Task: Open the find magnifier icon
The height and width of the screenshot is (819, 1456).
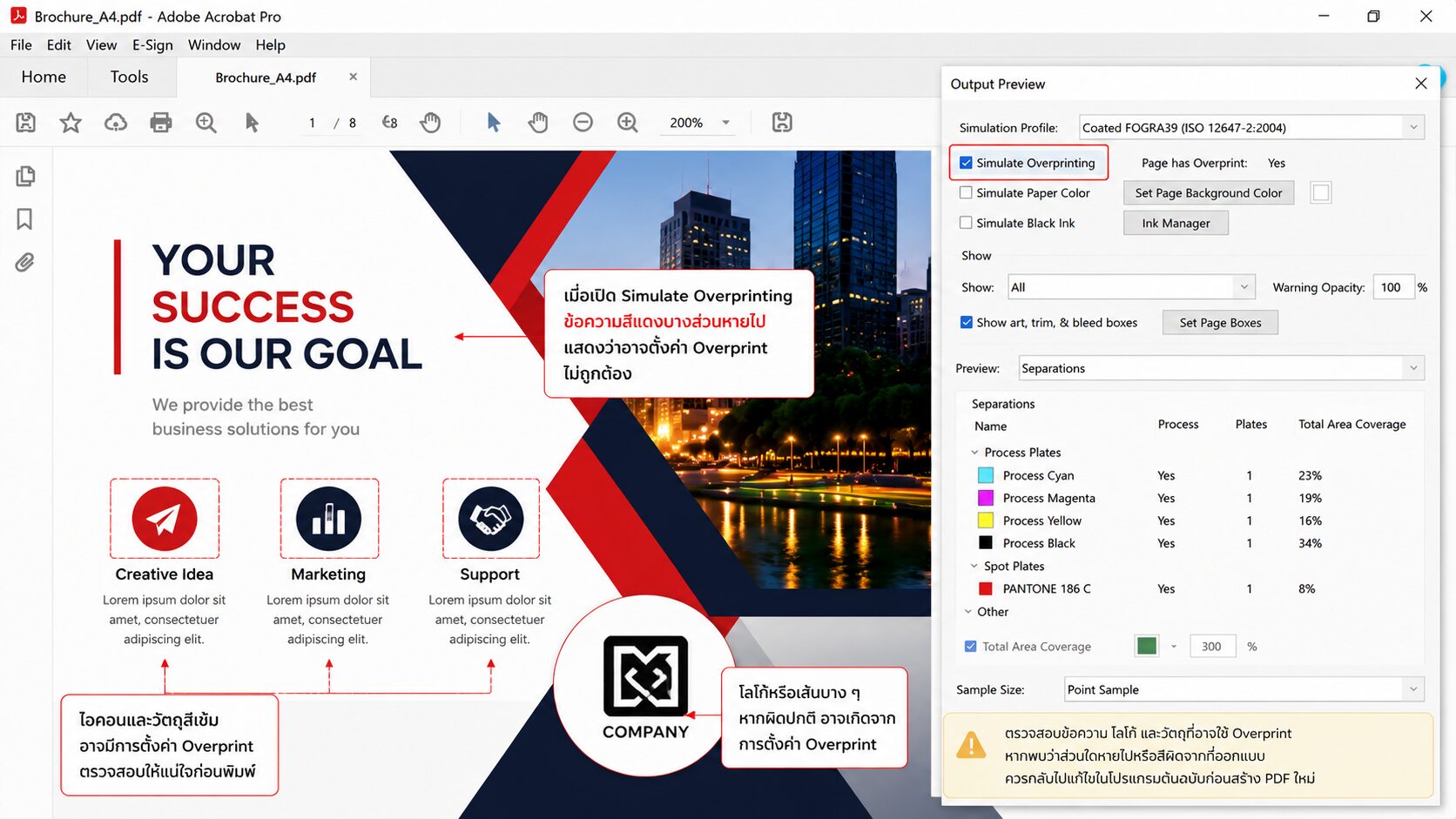Action: (206, 123)
